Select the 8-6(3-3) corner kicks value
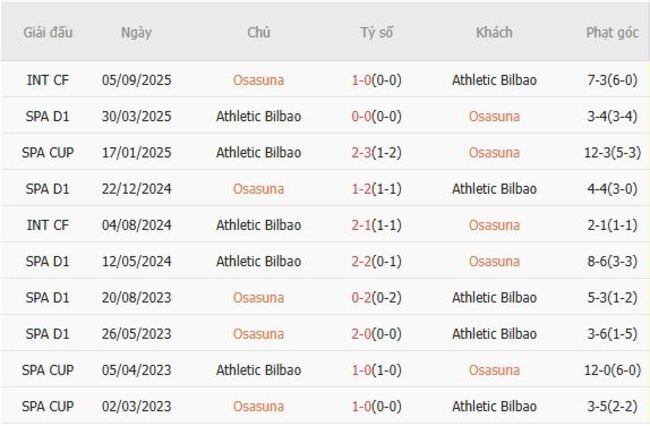Image resolution: width=650 pixels, height=426 pixels. pyautogui.click(x=612, y=262)
